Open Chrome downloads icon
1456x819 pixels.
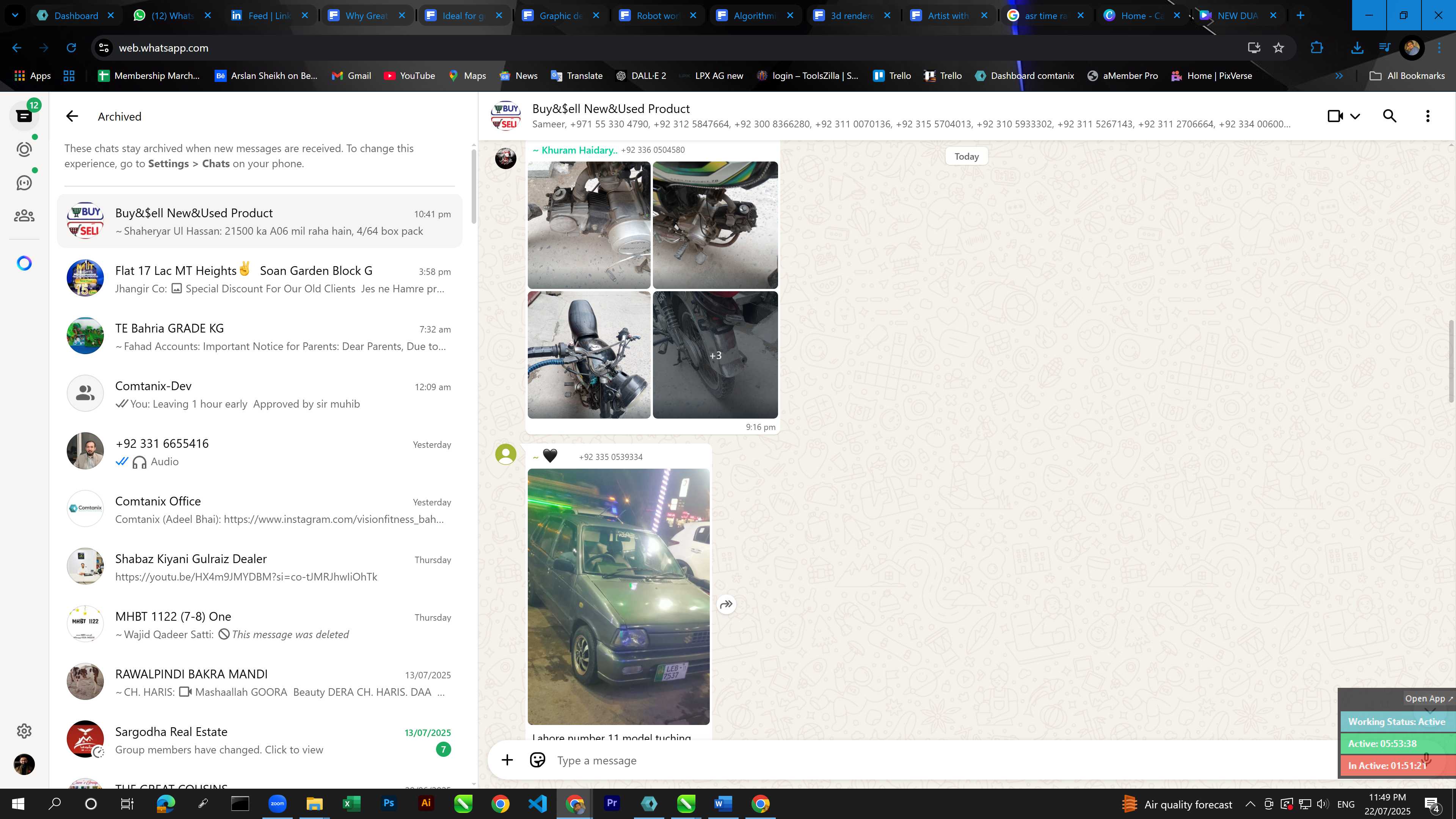1357,48
